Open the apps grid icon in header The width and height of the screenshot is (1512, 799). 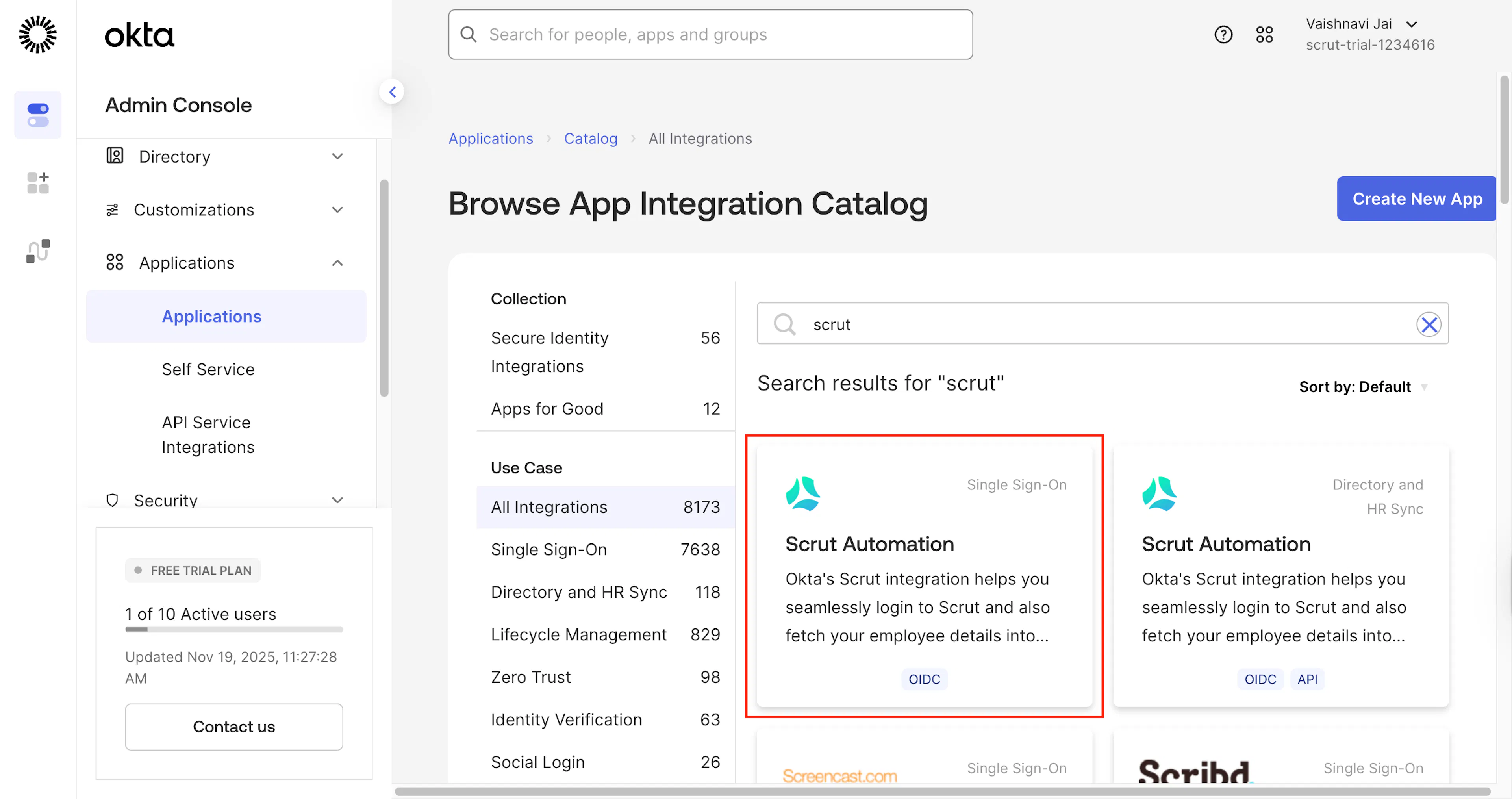1264,35
